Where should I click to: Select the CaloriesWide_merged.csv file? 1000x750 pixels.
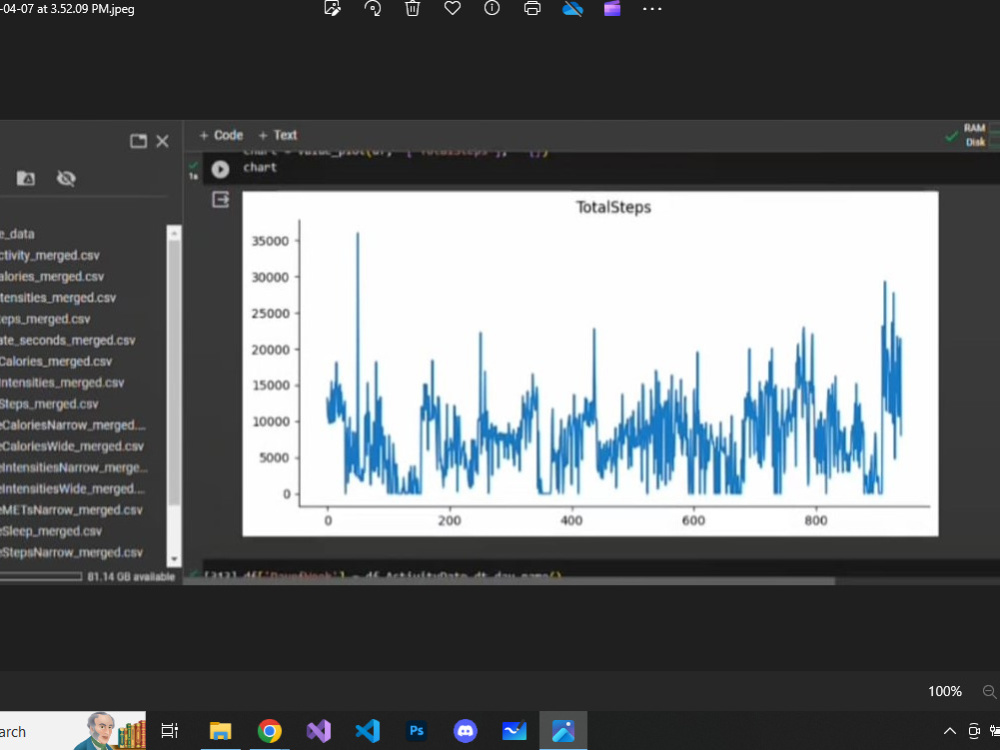tap(72, 446)
